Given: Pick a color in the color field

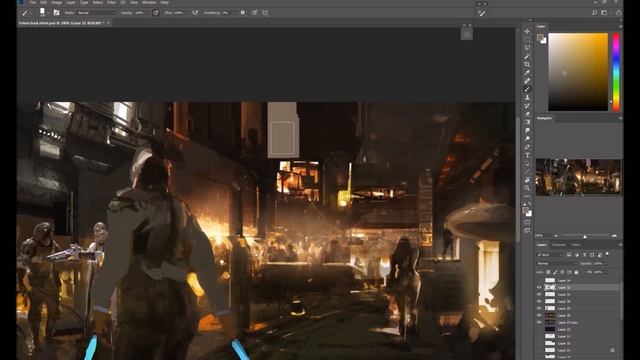Looking at the screenshot, I should [578, 72].
